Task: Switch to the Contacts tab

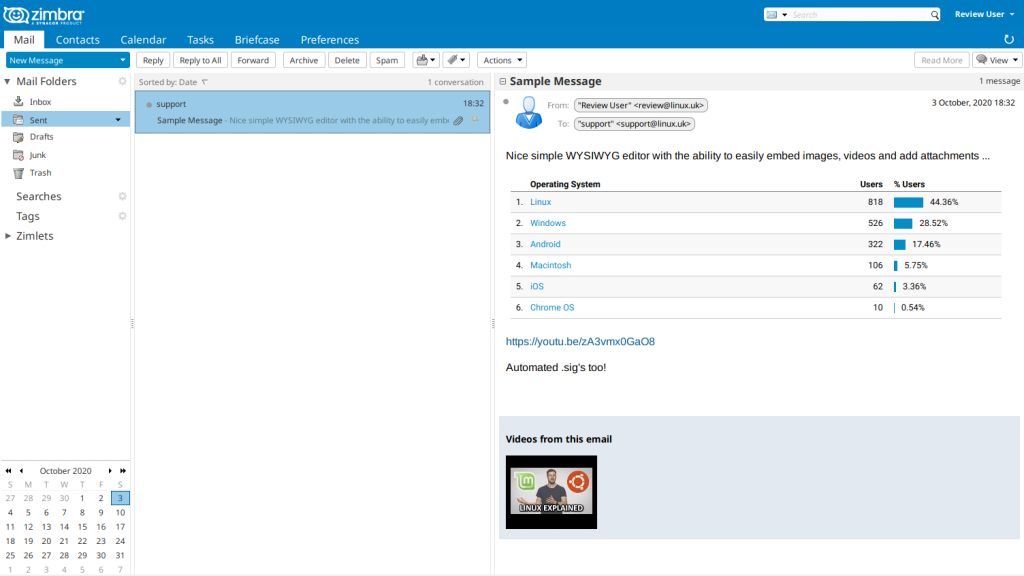Action: [78, 40]
